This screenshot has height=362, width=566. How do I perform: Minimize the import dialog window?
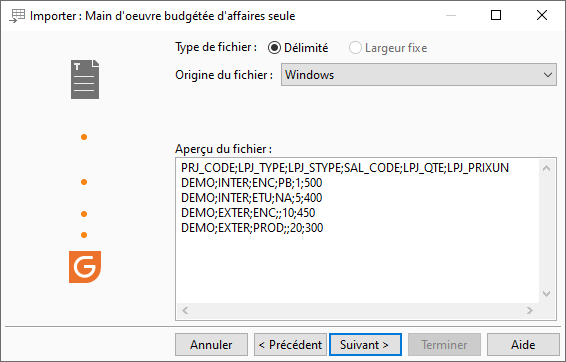451,16
